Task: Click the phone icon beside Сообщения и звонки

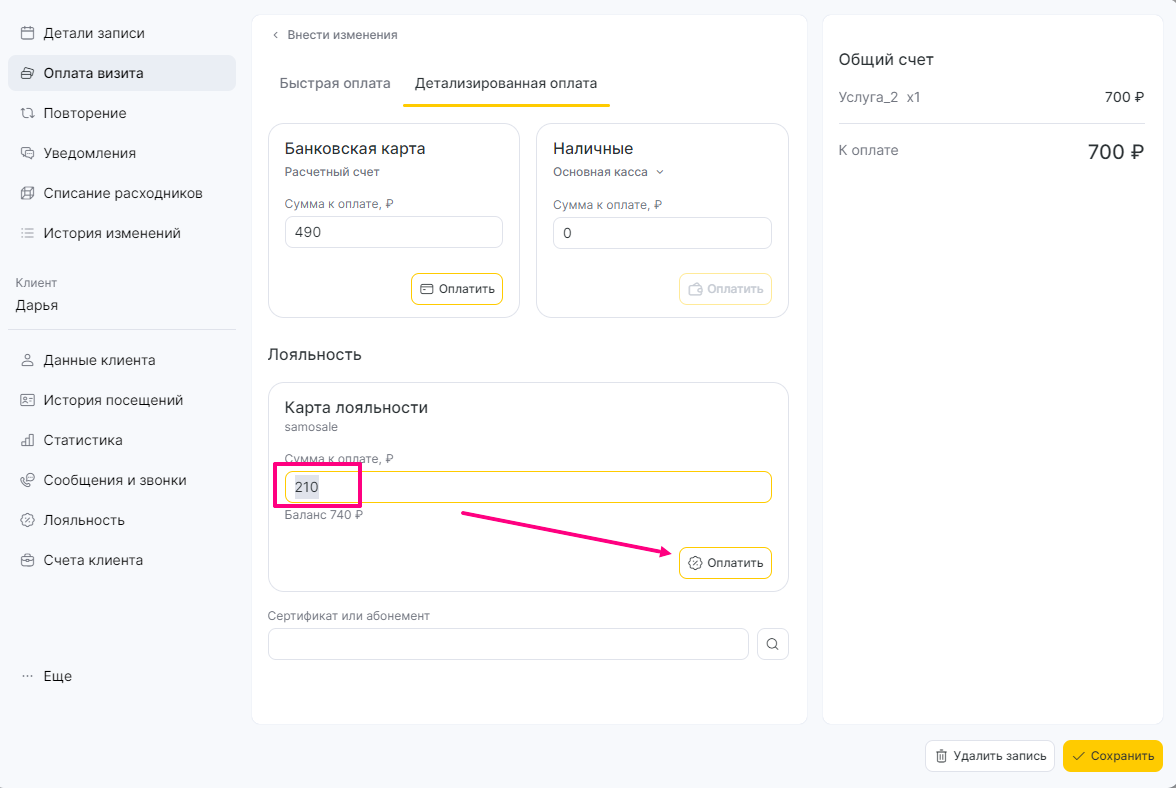Action: point(28,480)
